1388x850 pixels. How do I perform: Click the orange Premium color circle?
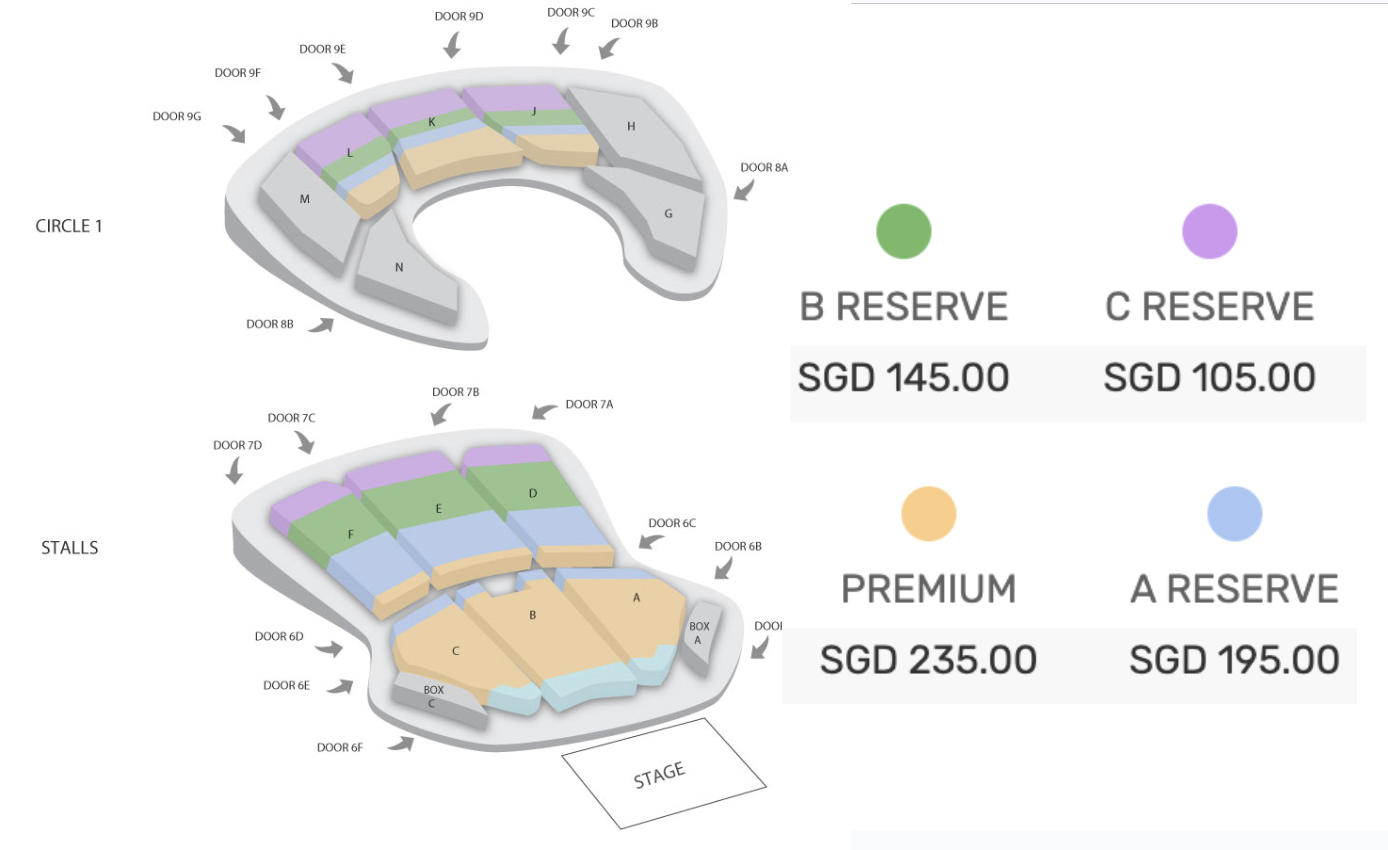pyautogui.click(x=928, y=514)
